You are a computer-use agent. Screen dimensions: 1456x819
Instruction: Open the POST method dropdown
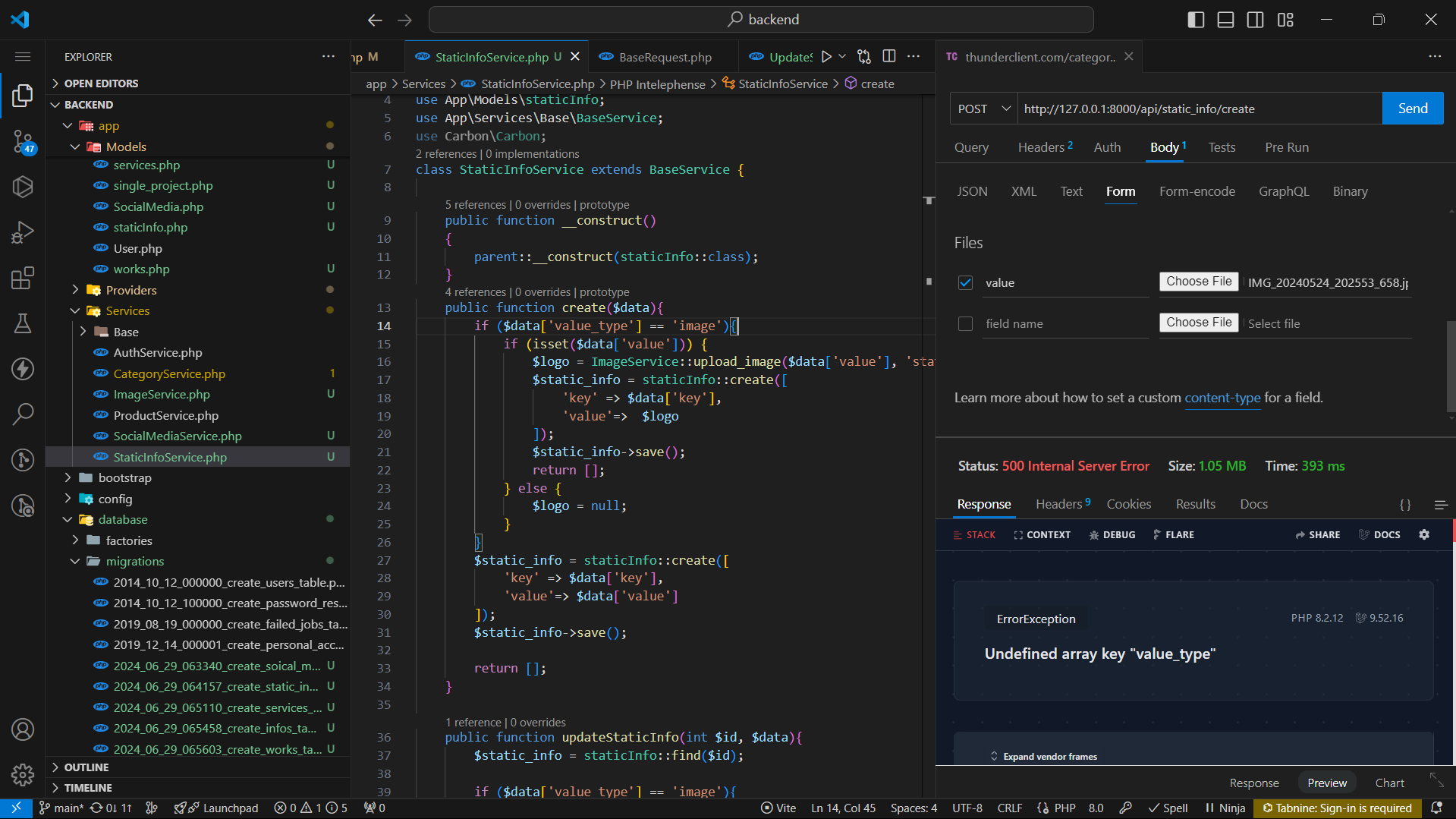[x=983, y=109]
